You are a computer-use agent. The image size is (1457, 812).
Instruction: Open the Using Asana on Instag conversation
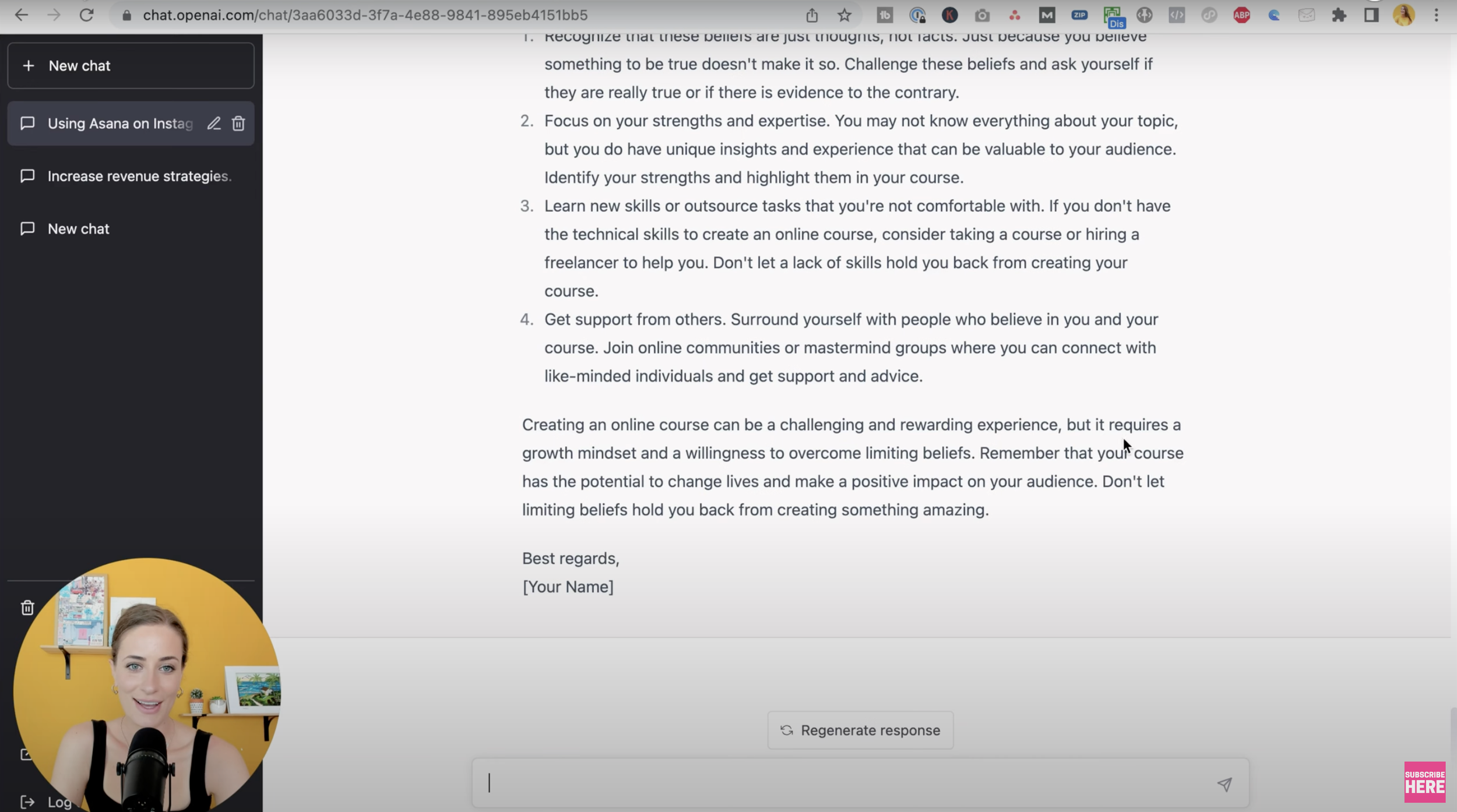point(119,123)
